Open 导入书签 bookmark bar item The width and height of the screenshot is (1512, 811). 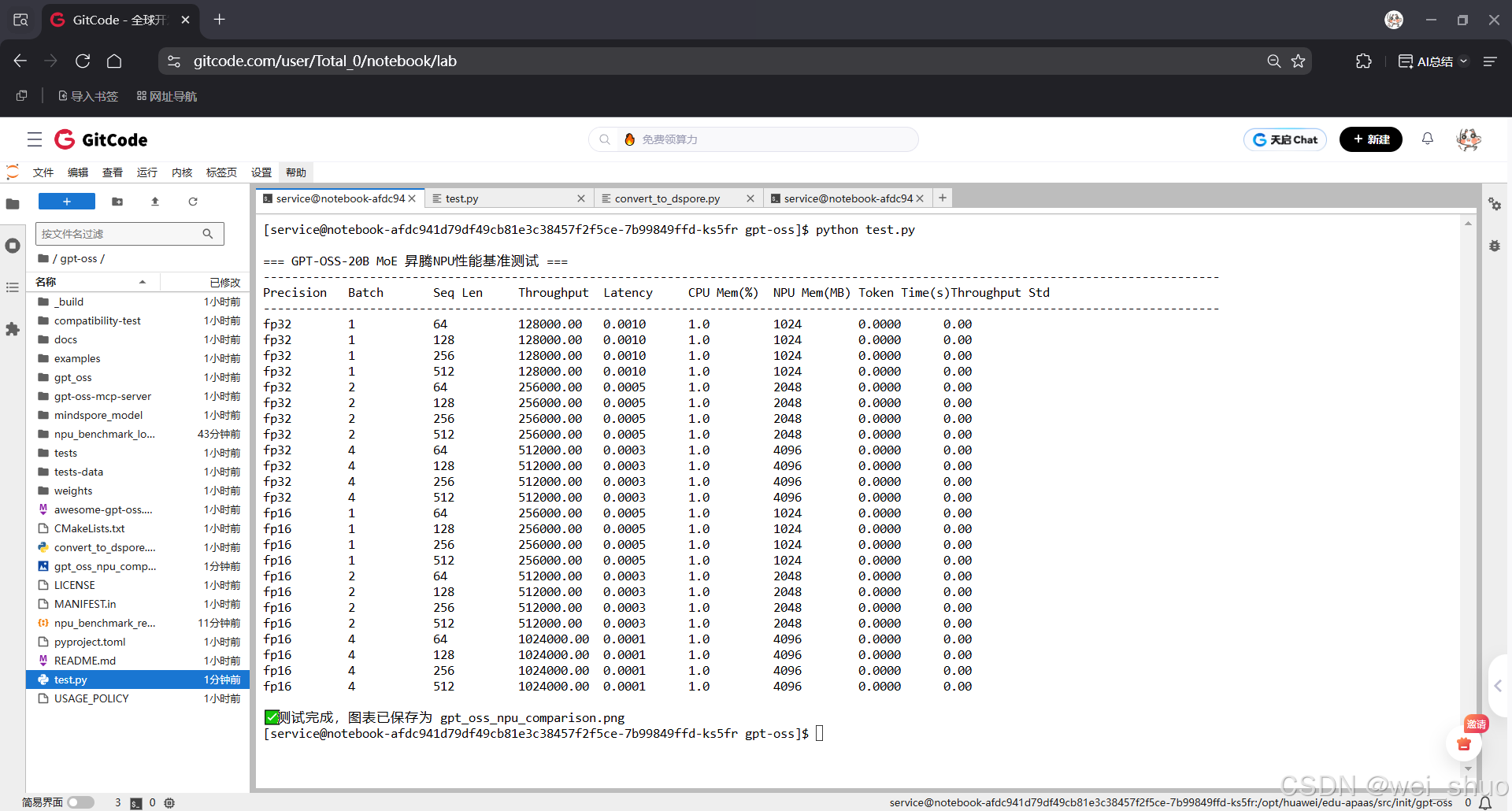pyautogui.click(x=88, y=96)
